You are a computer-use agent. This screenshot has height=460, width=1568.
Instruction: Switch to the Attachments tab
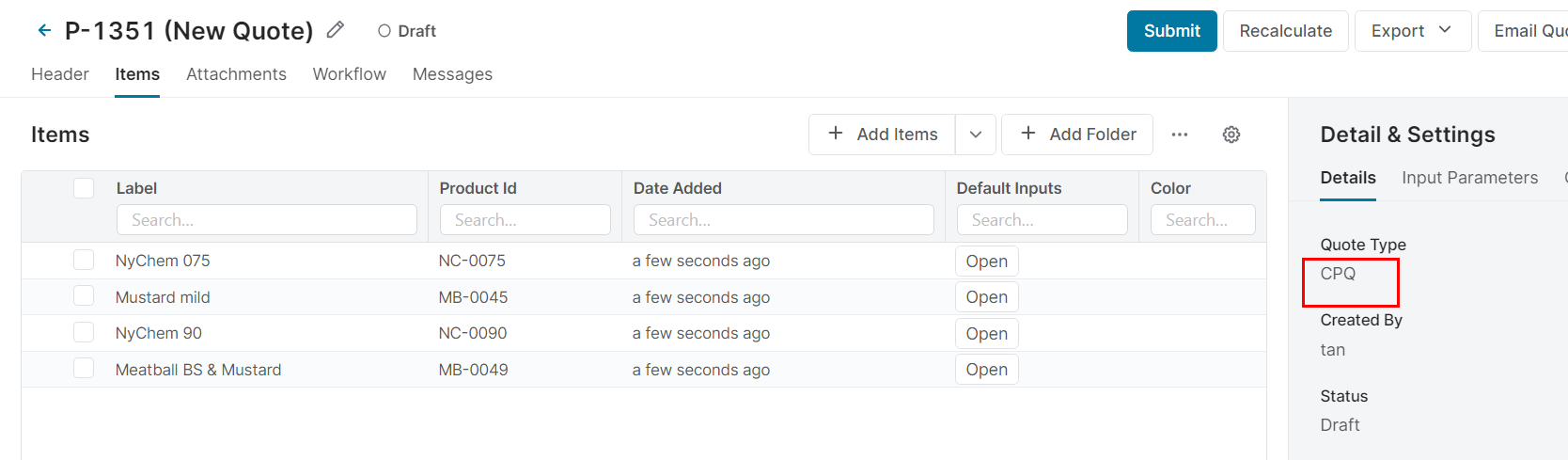(x=236, y=74)
